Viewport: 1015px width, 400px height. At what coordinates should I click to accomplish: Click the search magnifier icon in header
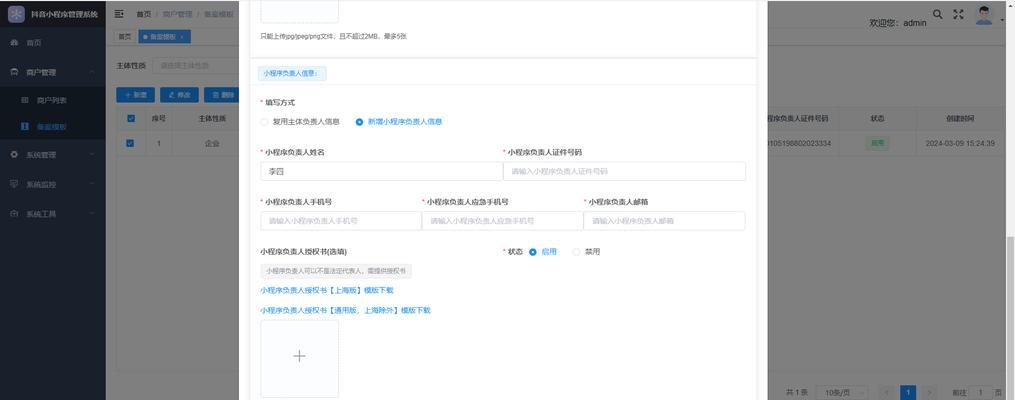point(937,14)
